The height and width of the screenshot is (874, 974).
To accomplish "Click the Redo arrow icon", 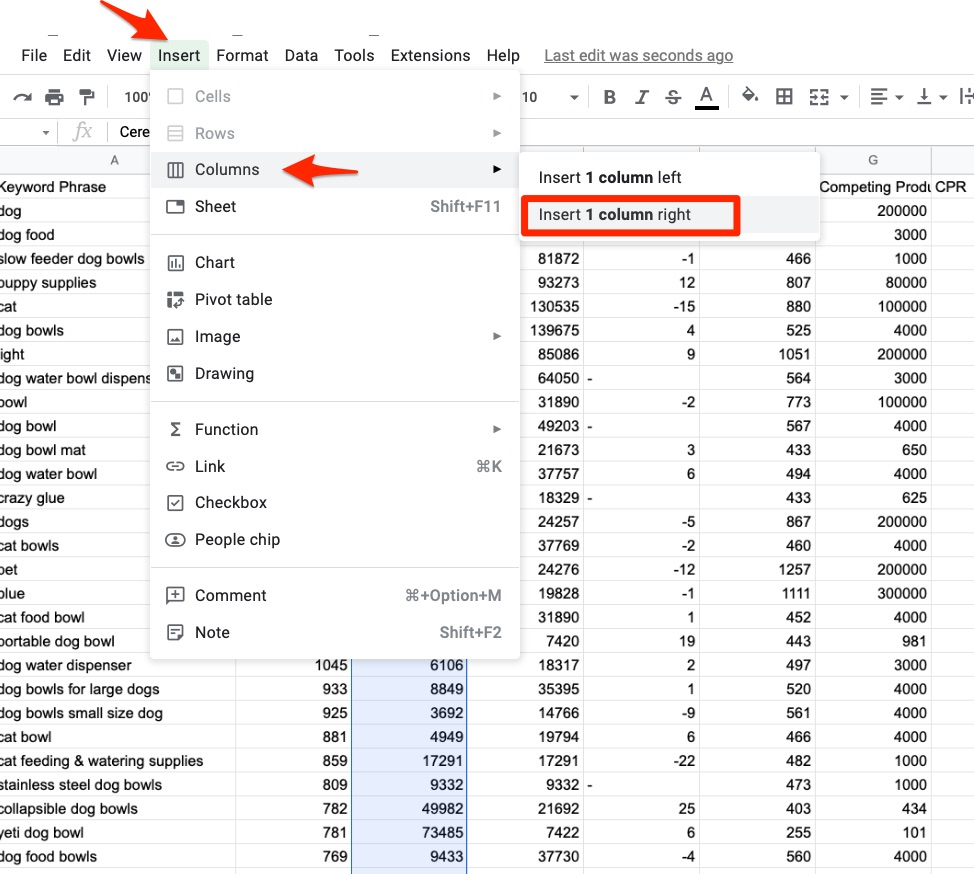I will coord(22,97).
